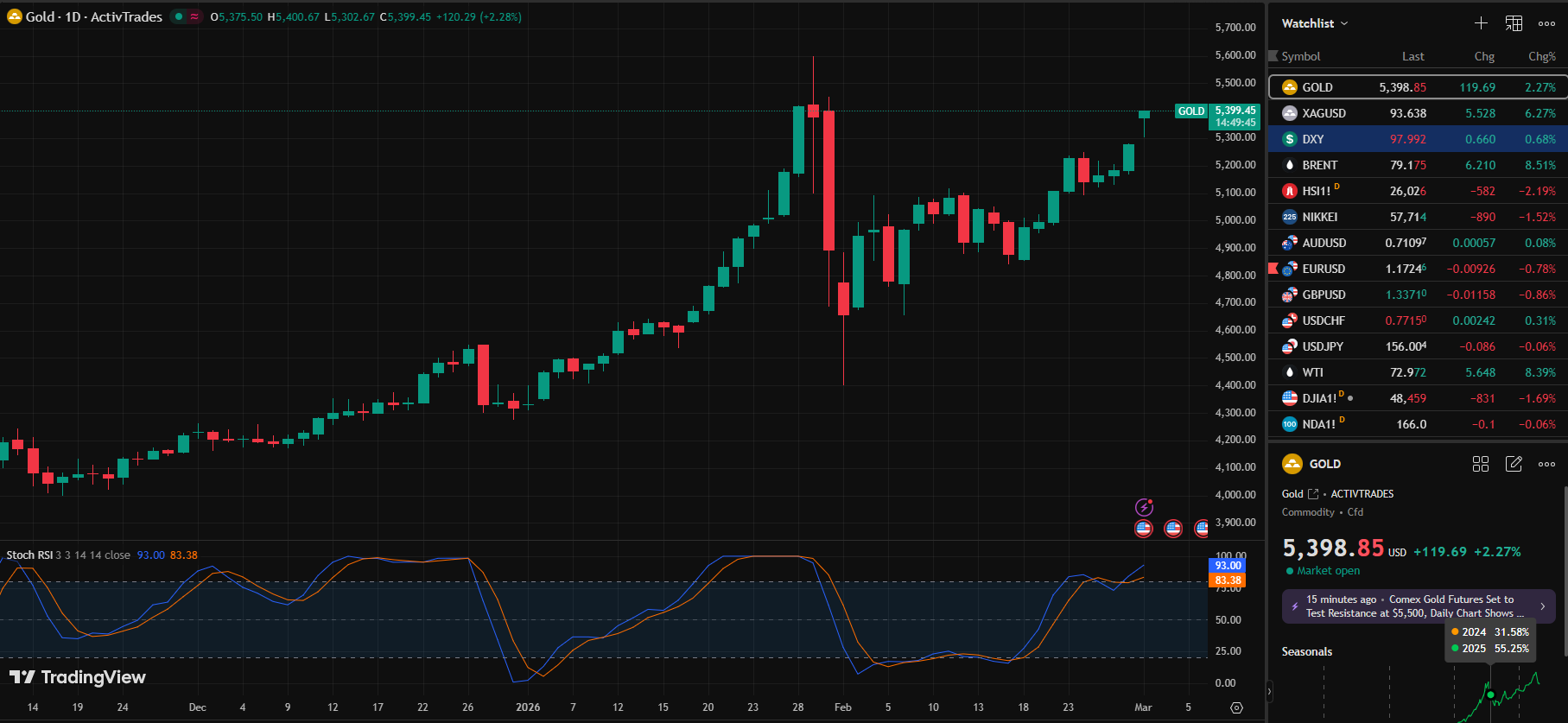
Task: Open the watchlist three-dot settings menu
Action: 1546,23
